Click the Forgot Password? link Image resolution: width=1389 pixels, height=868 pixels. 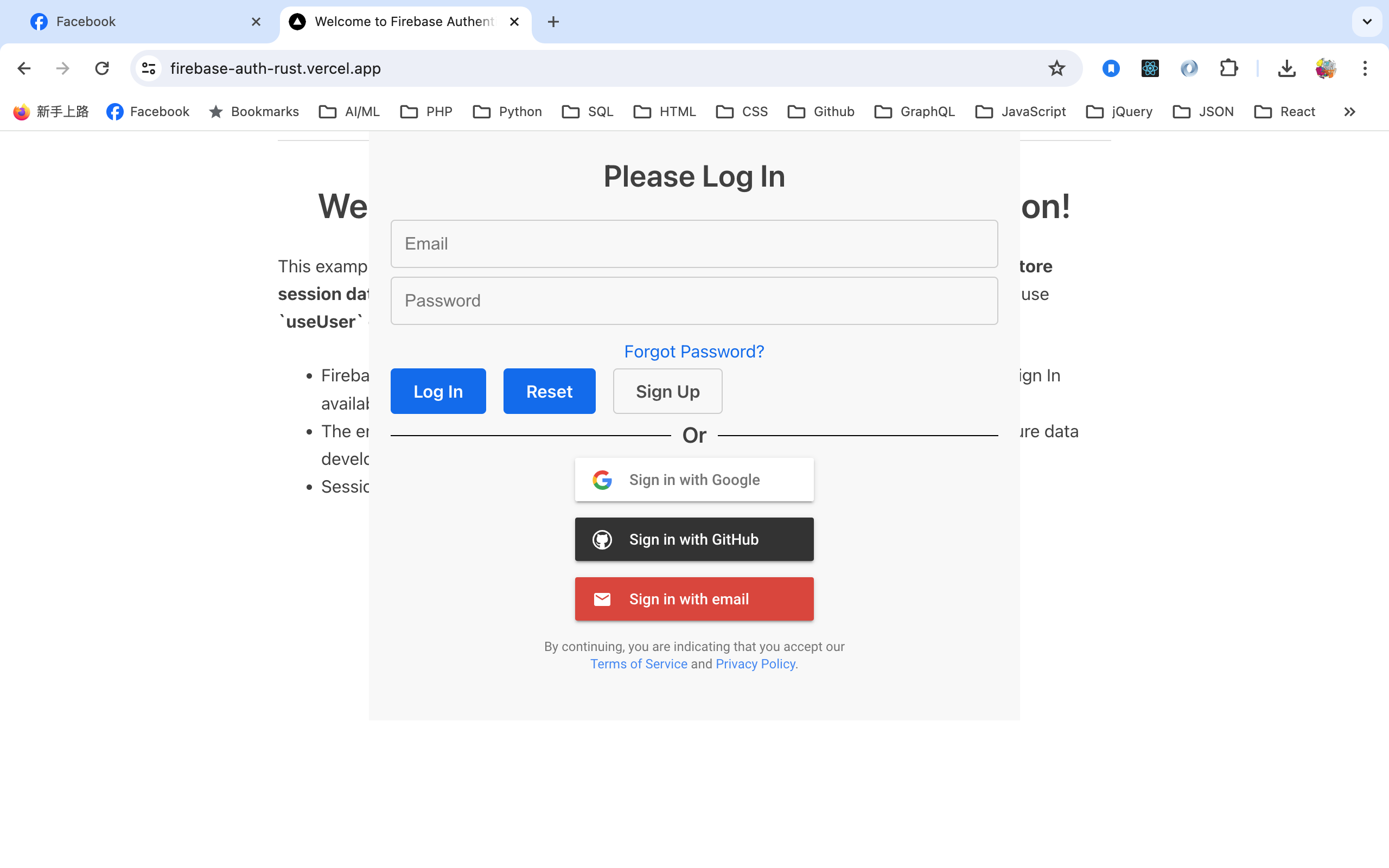coord(694,351)
